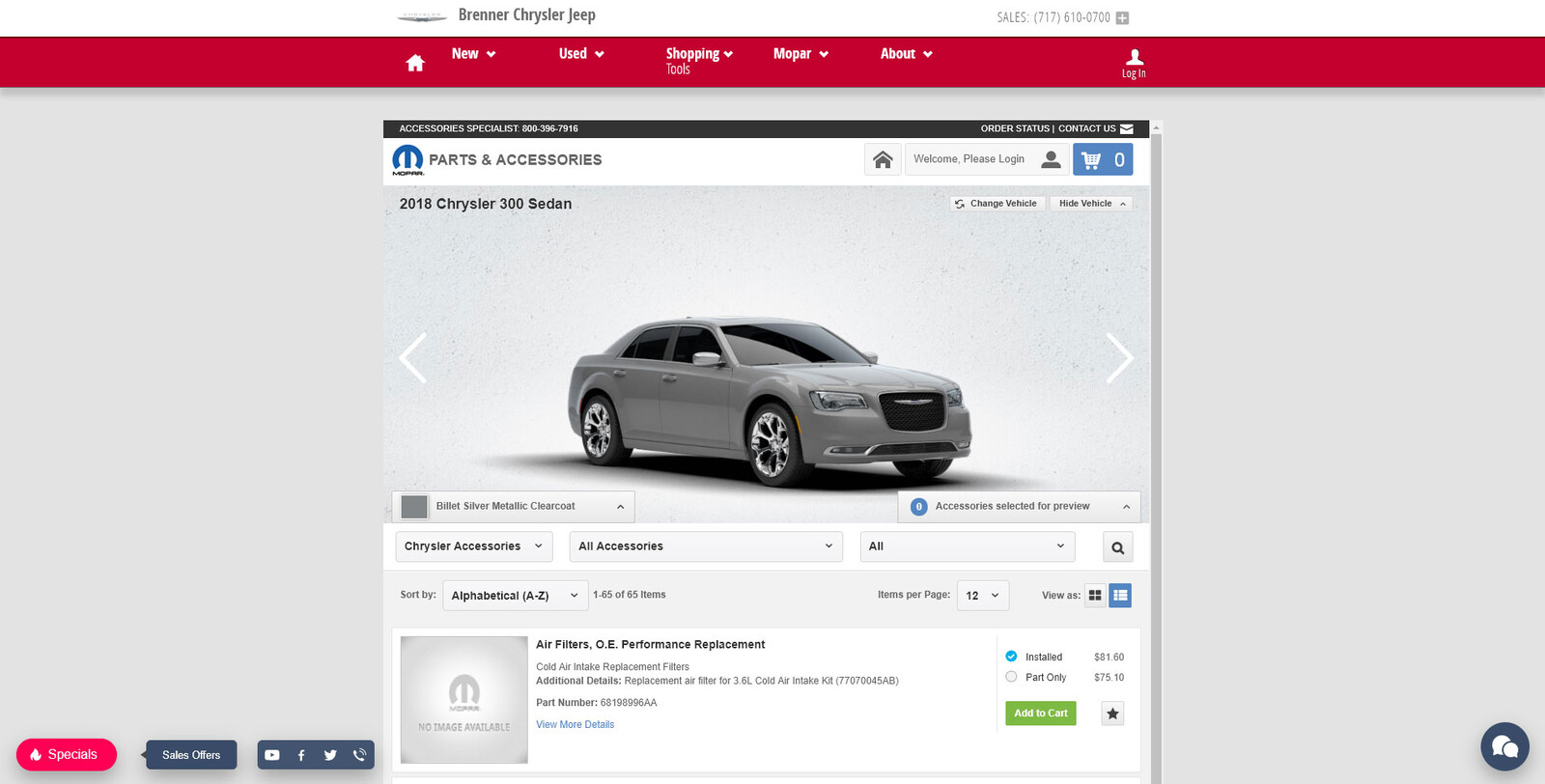The width and height of the screenshot is (1545, 784).
Task: Open View More Details link
Action: coord(575,725)
